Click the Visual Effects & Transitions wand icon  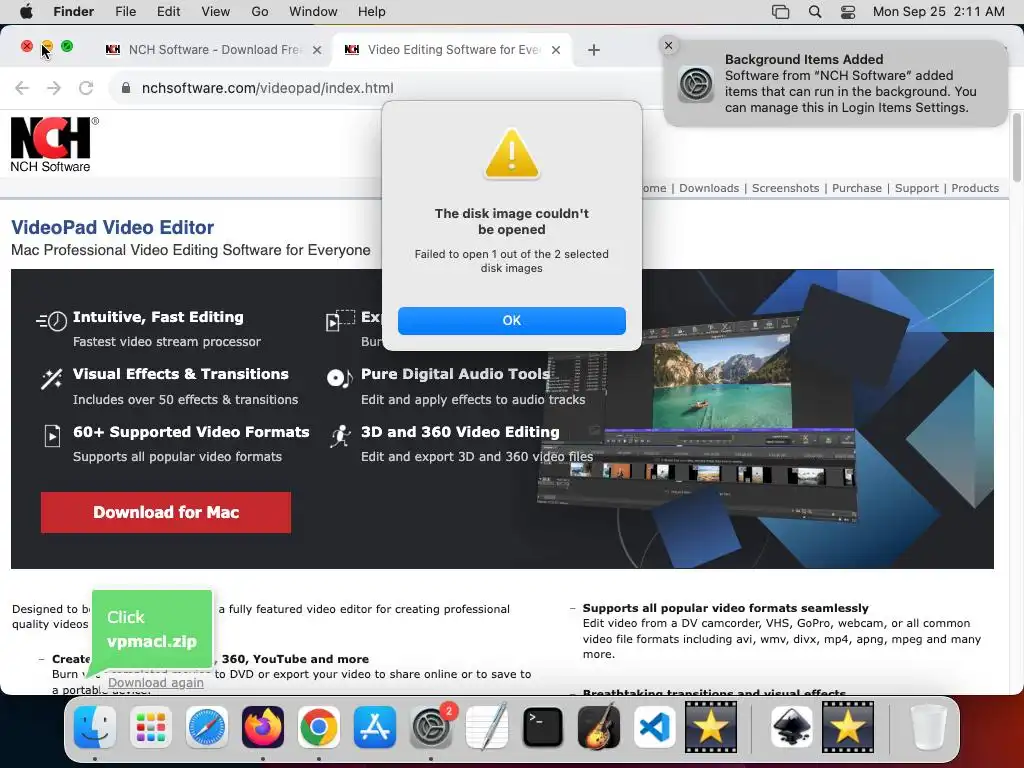pos(52,378)
